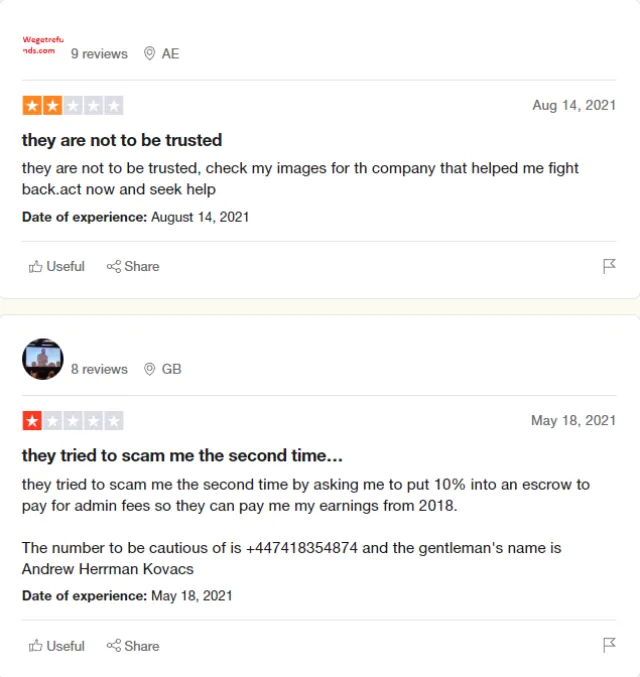Report the May 18, 2021 review via flag
This screenshot has width=640, height=677.
click(609, 645)
